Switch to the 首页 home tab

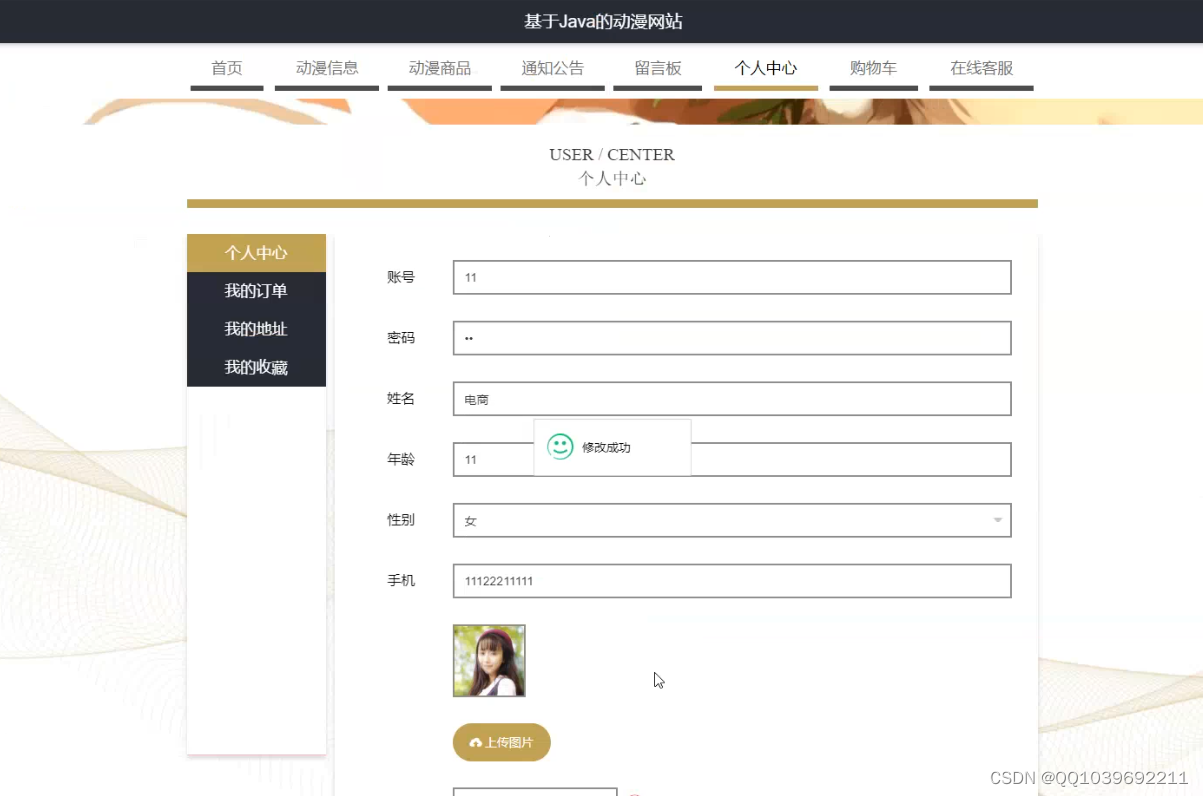pyautogui.click(x=225, y=68)
